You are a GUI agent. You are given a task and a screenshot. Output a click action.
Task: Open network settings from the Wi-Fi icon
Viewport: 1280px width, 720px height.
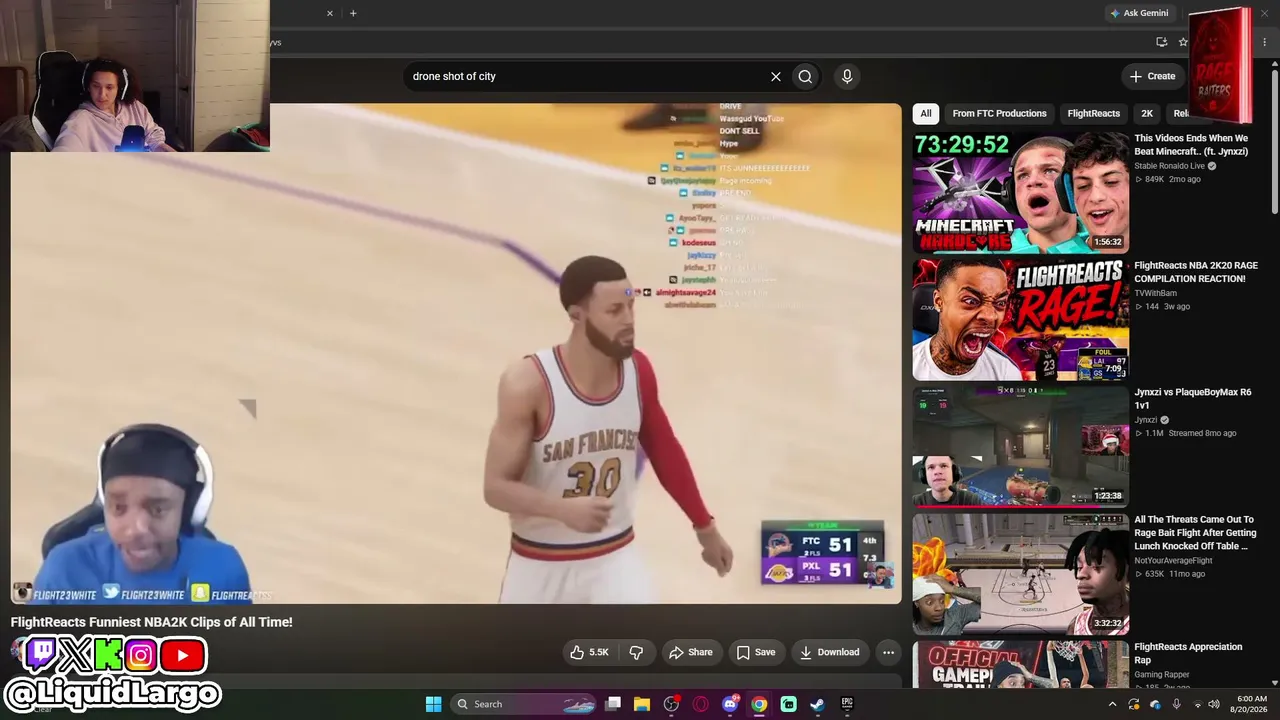coord(1196,704)
